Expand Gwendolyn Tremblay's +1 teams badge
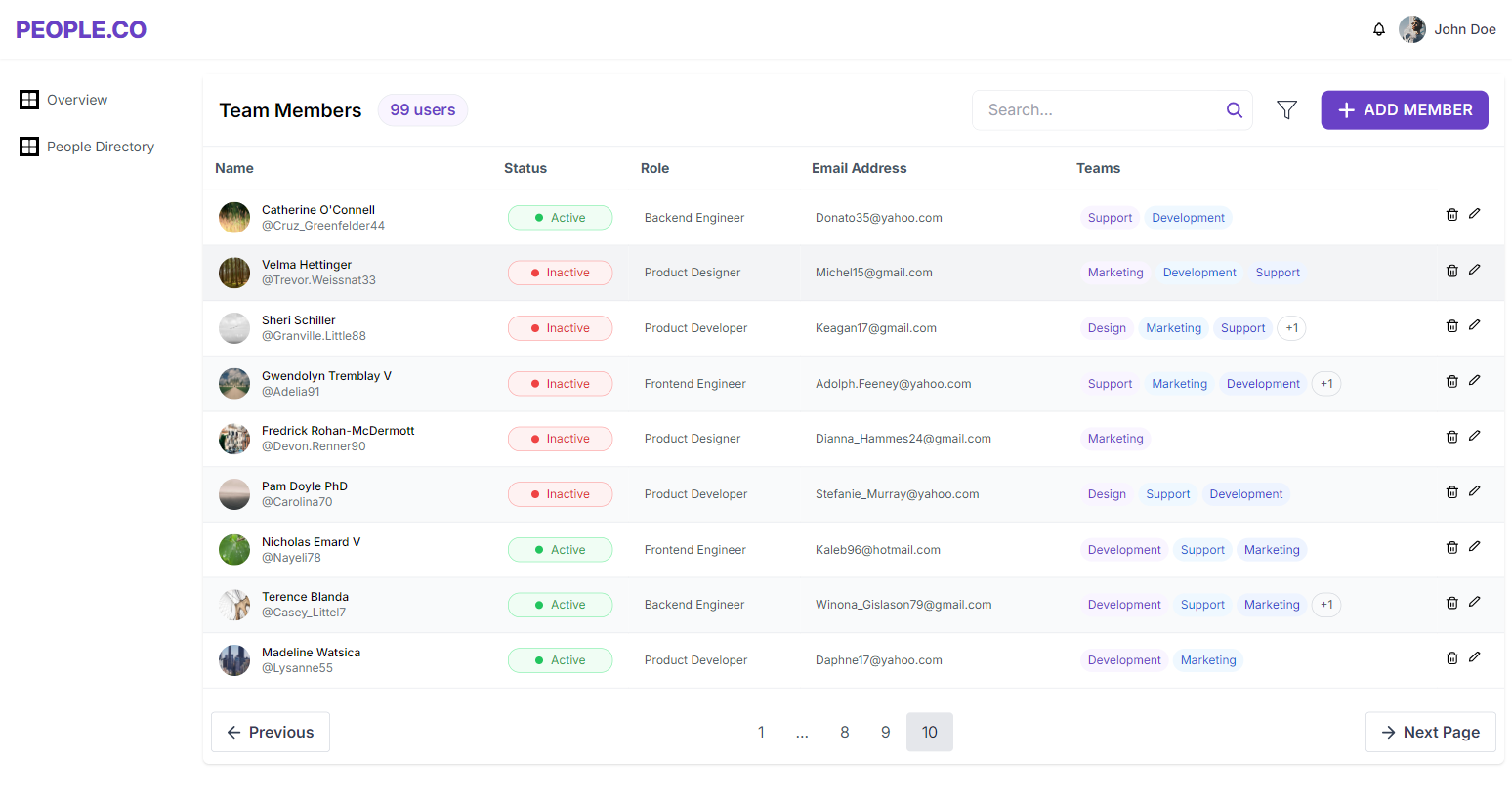This screenshot has width=1512, height=803. pos(1326,384)
